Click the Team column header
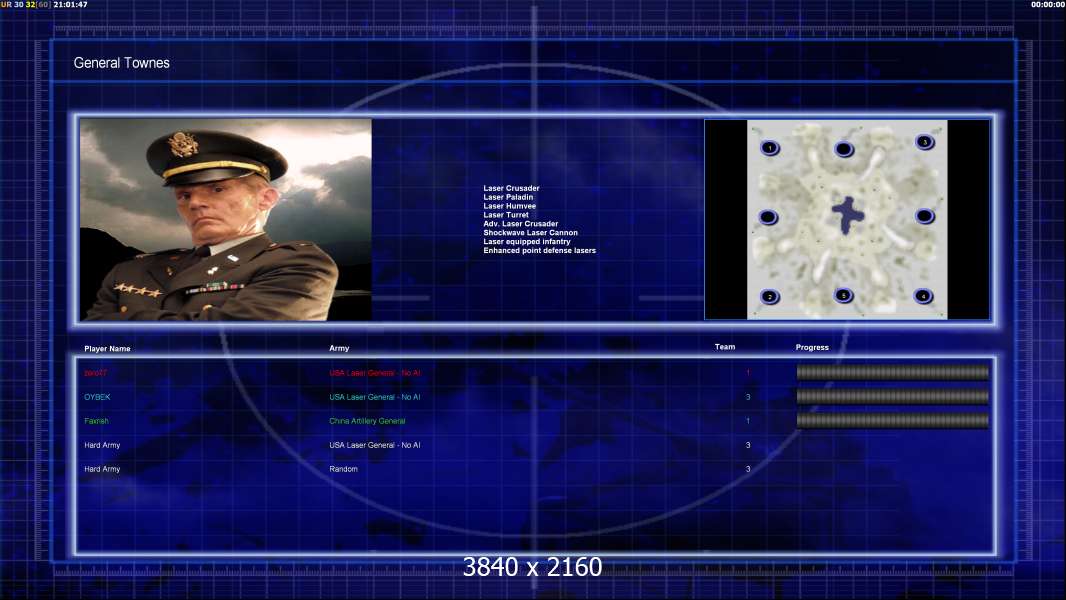 (x=725, y=347)
